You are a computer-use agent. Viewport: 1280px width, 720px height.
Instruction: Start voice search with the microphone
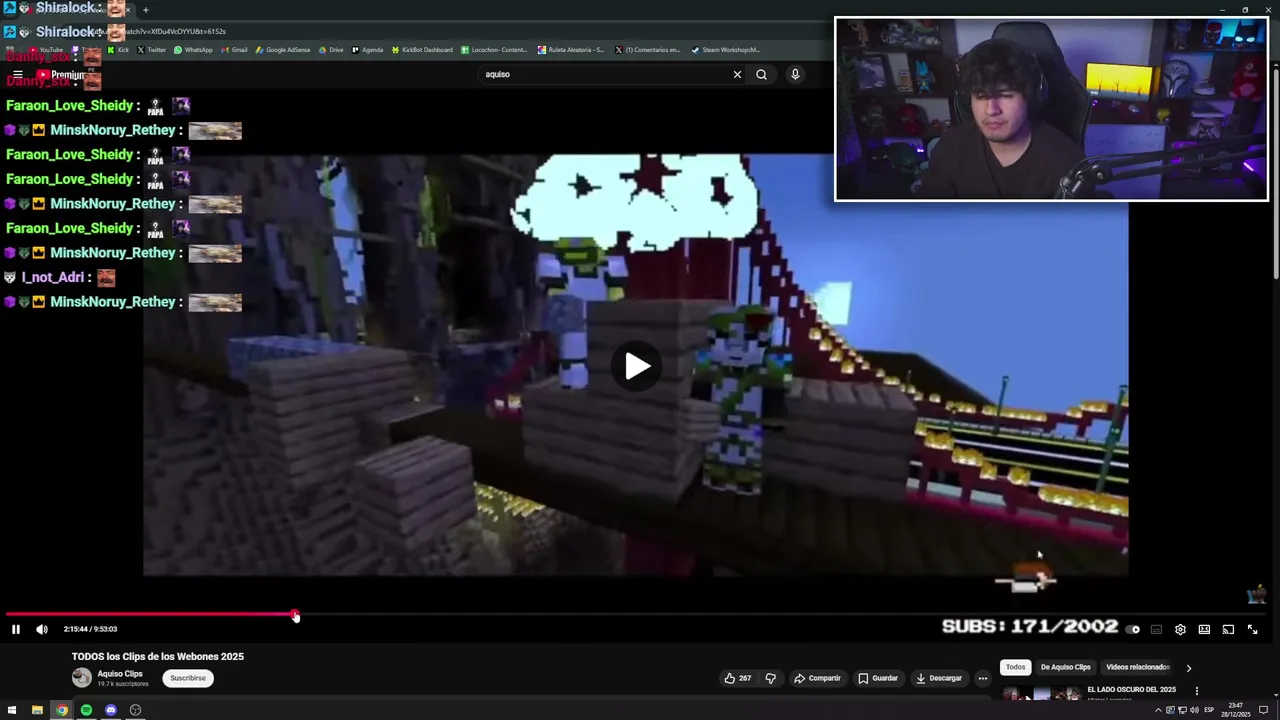tap(795, 74)
